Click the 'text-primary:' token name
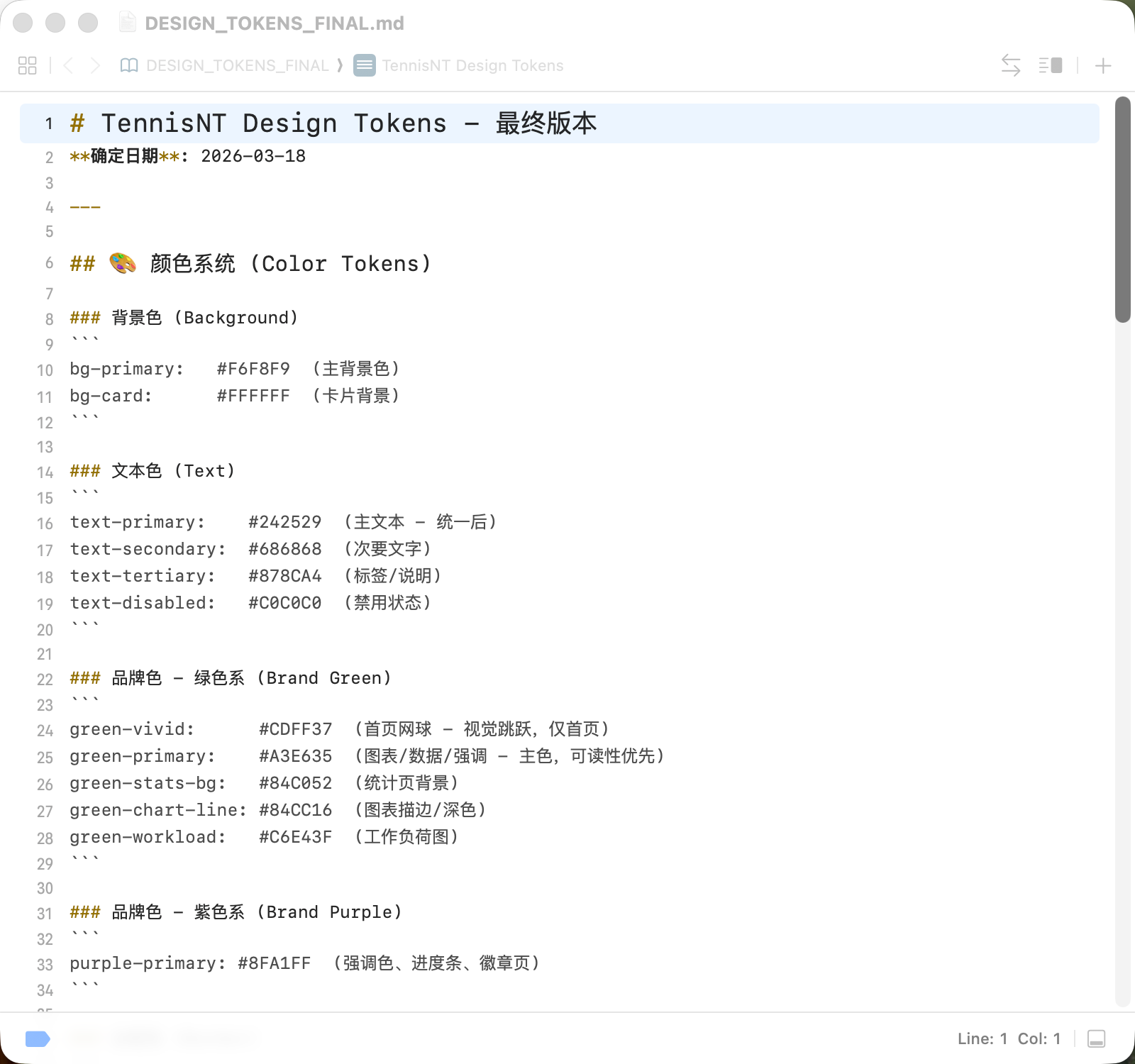The width and height of the screenshot is (1135, 1064). pyautogui.click(x=137, y=522)
